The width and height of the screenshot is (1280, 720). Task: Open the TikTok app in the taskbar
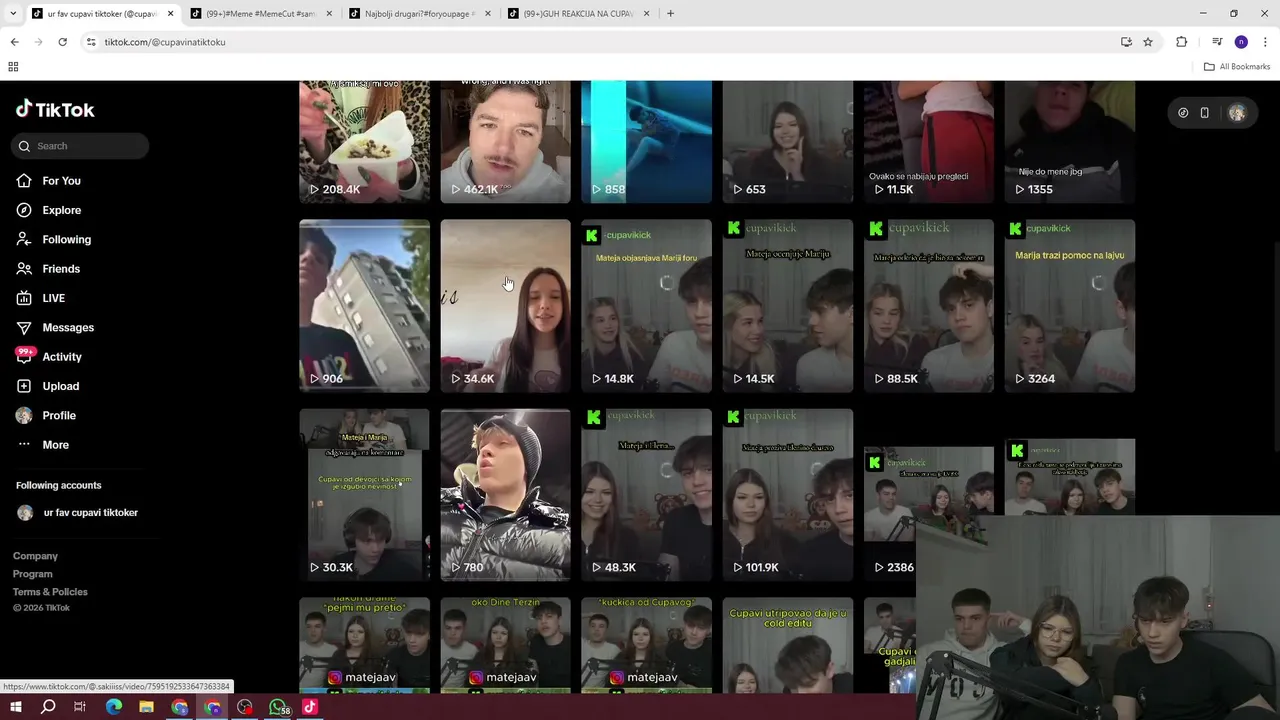(x=310, y=707)
